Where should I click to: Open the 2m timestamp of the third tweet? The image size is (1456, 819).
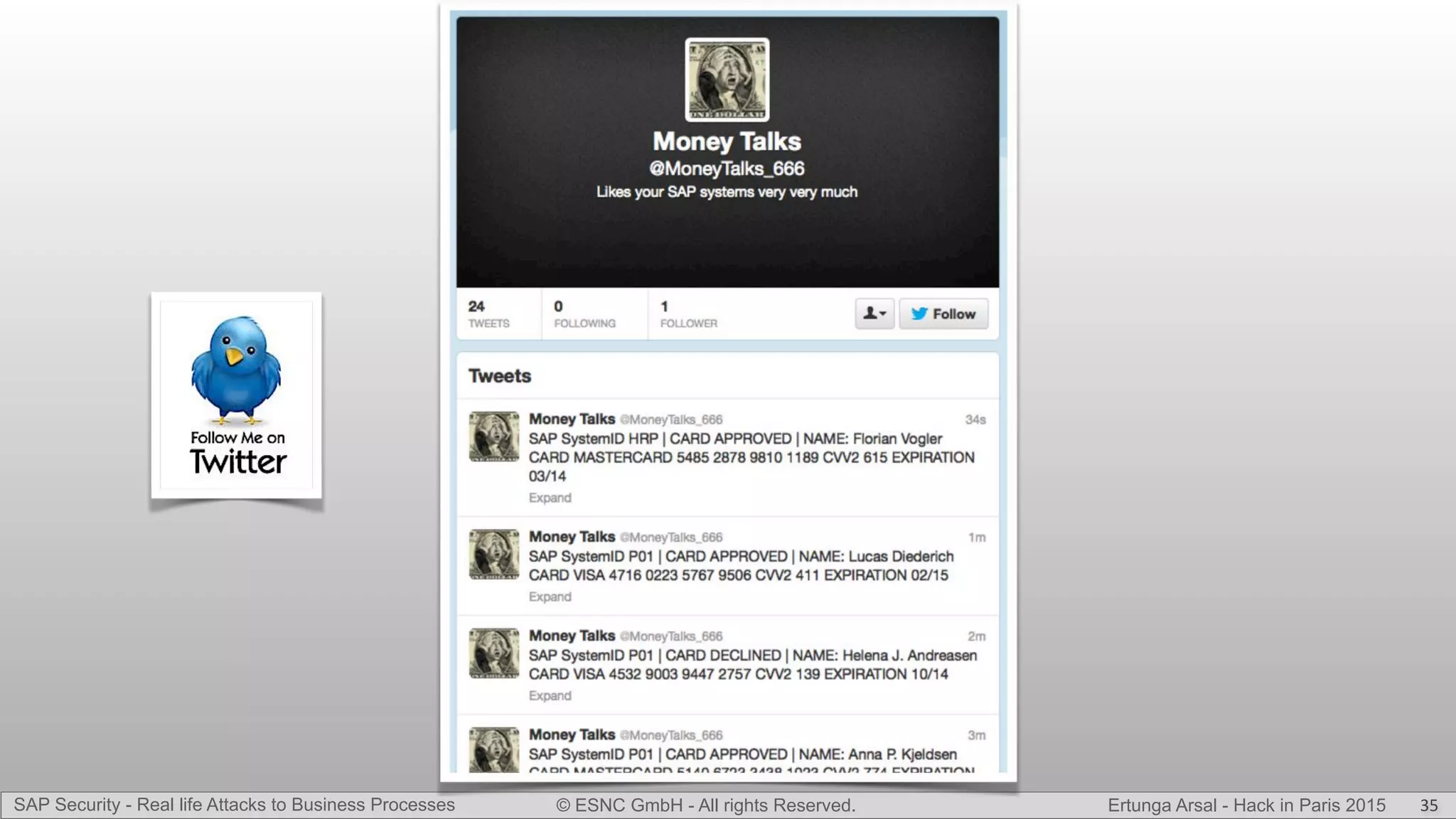(x=977, y=636)
